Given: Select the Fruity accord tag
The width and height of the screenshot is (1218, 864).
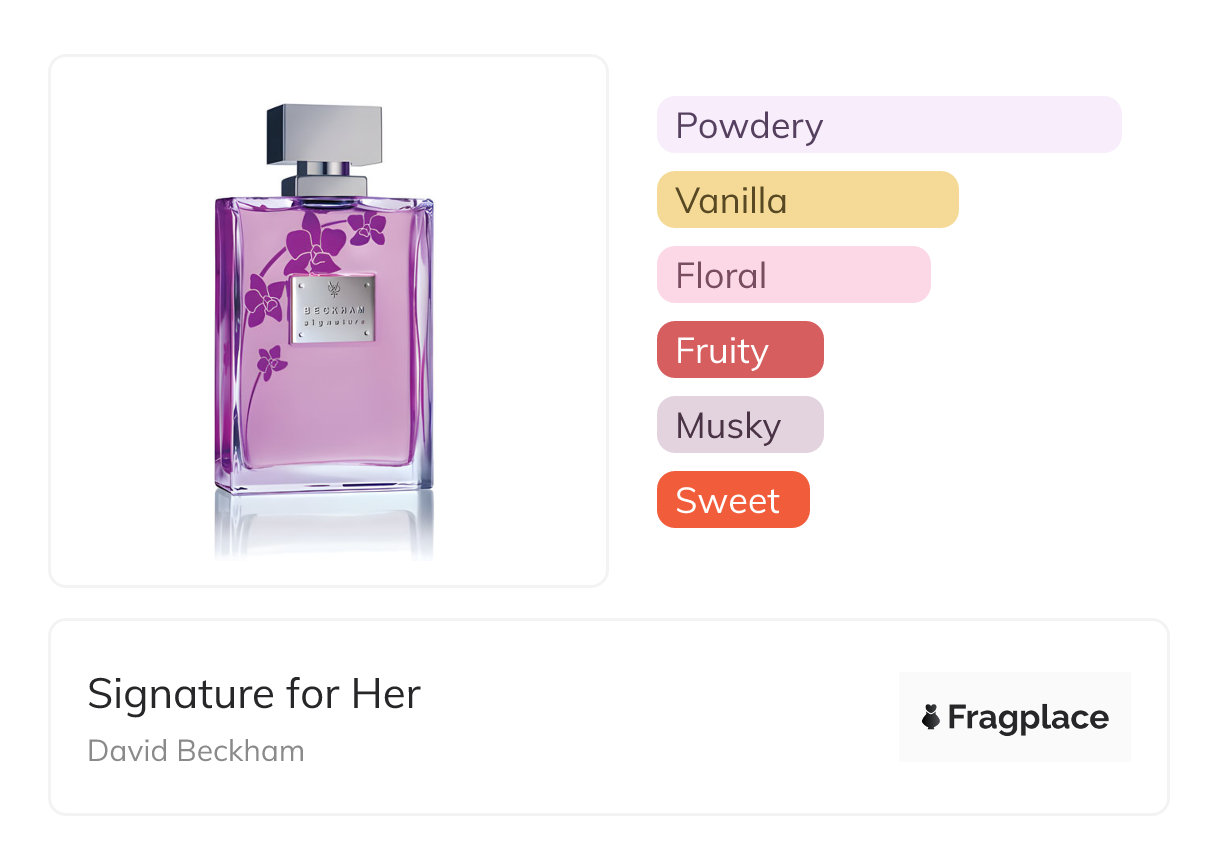Looking at the screenshot, I should click(740, 350).
